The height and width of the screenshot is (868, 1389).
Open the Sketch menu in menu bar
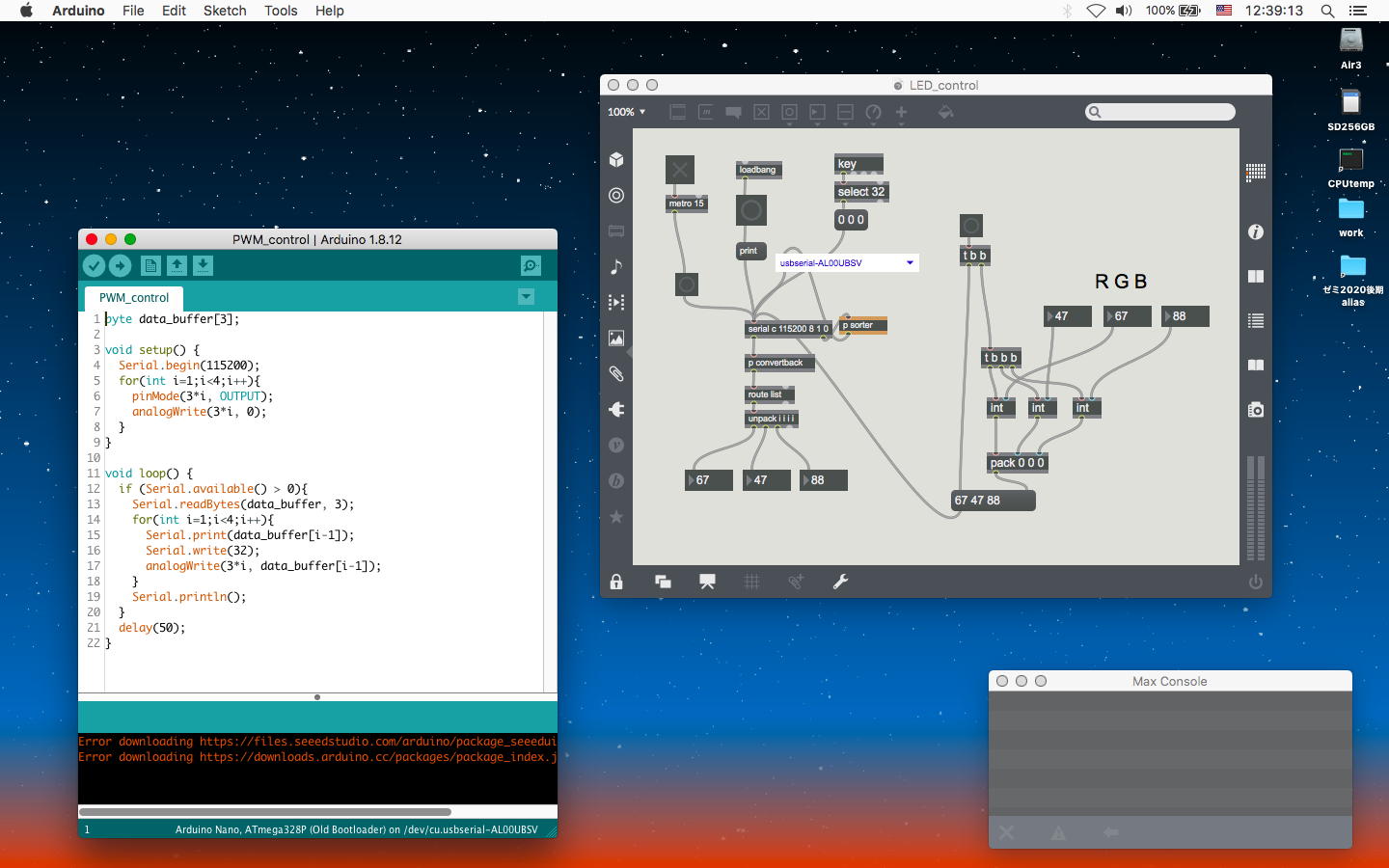pyautogui.click(x=224, y=11)
